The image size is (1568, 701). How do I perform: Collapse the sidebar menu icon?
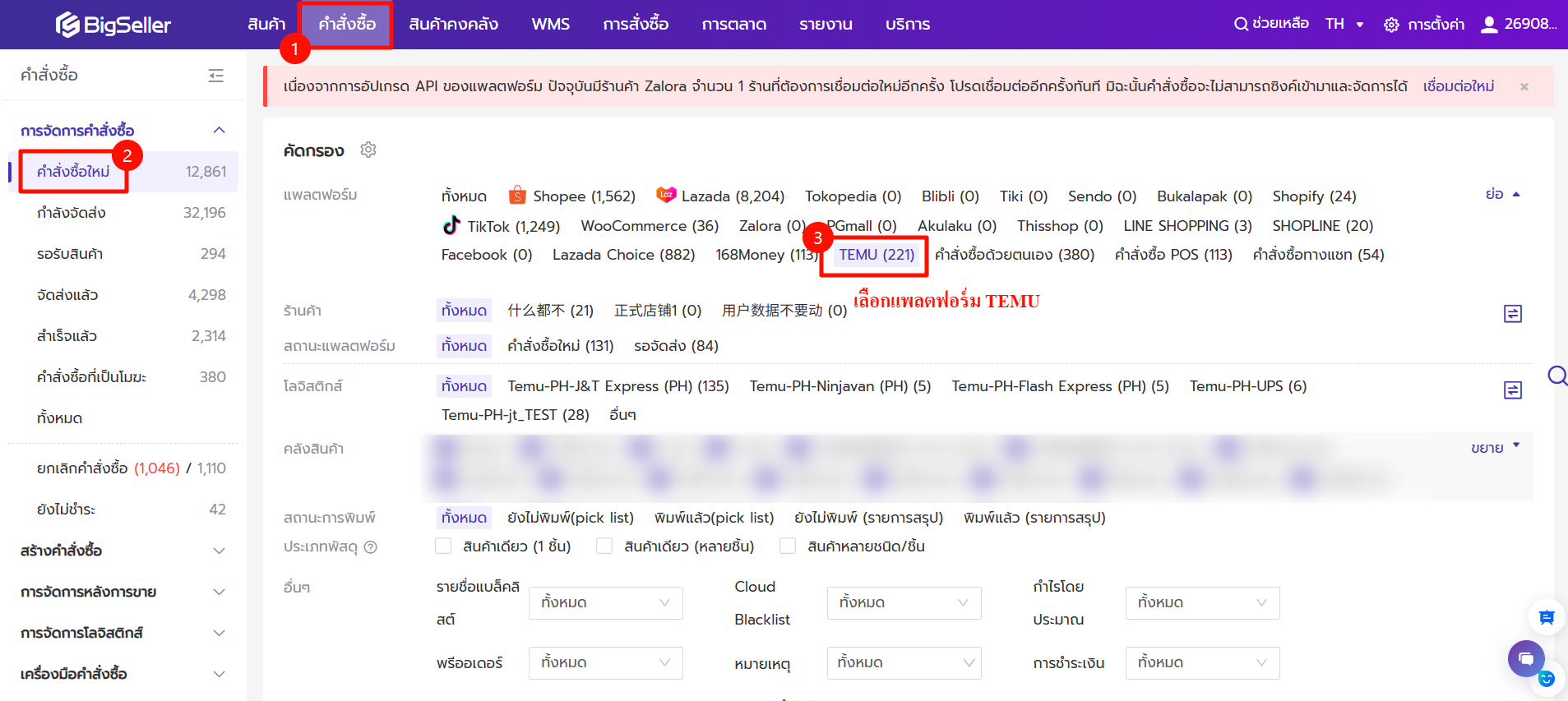pos(216,76)
